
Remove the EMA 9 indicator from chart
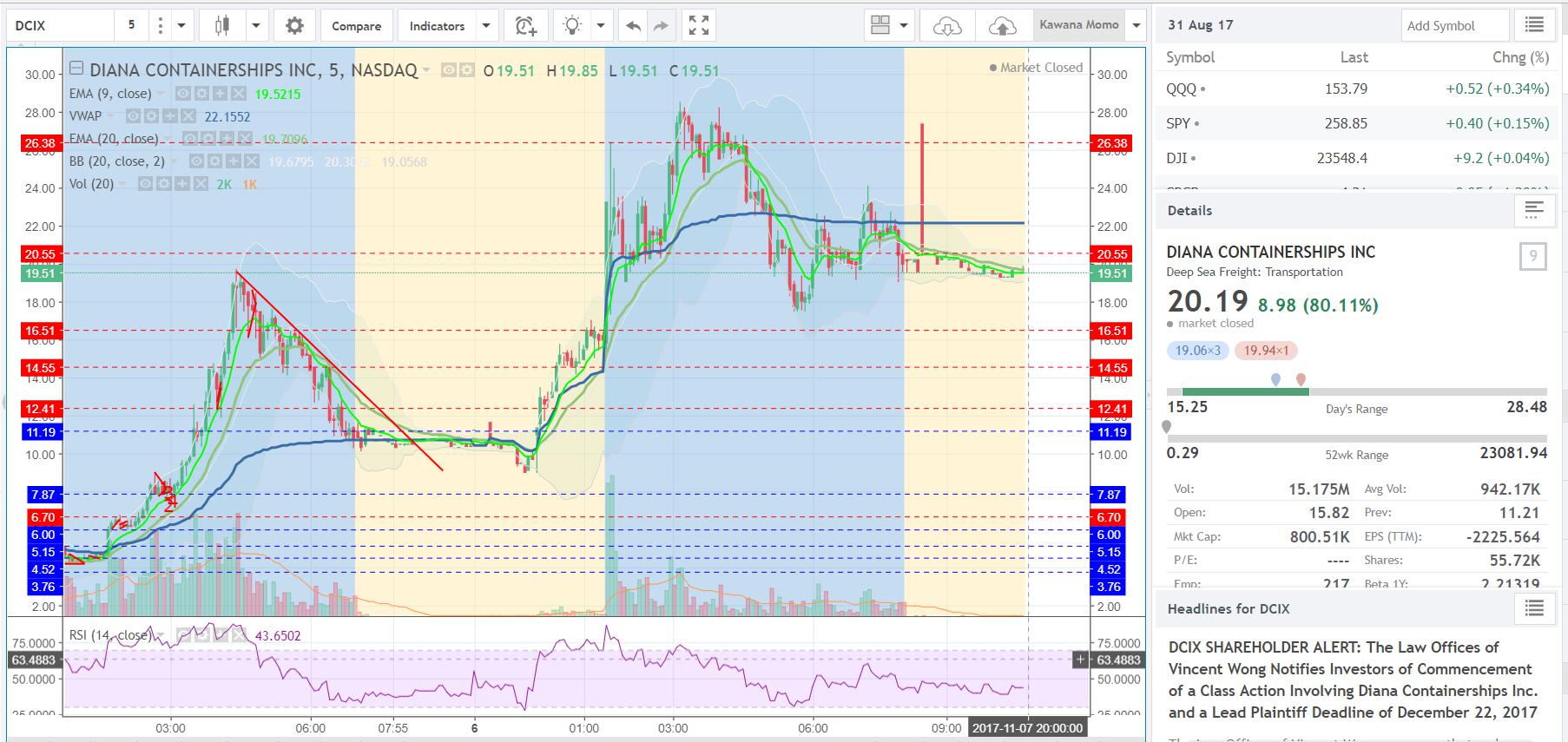tap(238, 94)
